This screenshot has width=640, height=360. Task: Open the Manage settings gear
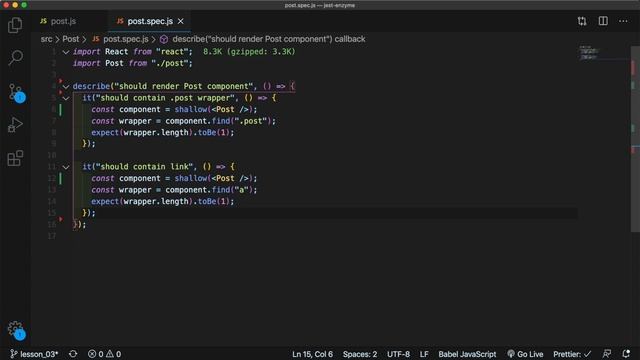pyautogui.click(x=16, y=330)
